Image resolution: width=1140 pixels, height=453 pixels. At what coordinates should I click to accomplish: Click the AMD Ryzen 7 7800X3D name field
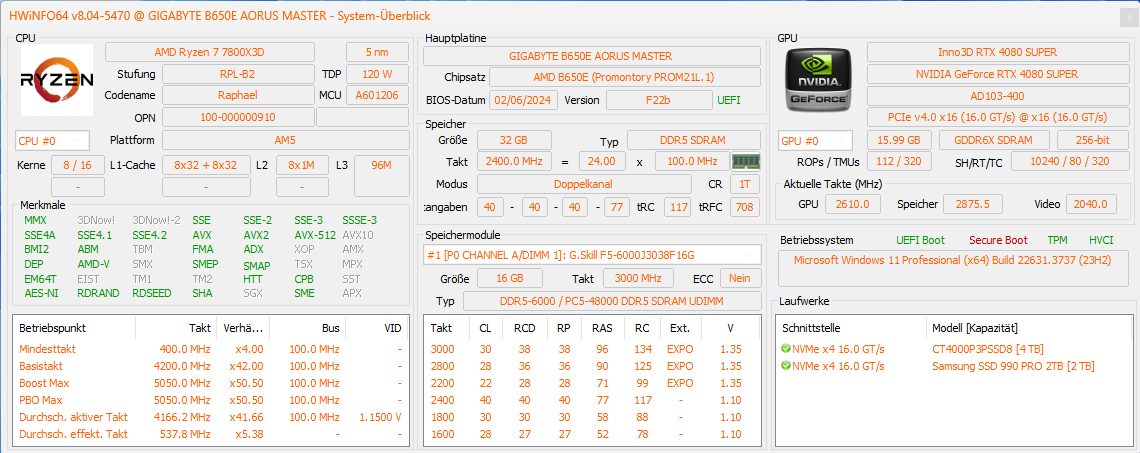[210, 52]
